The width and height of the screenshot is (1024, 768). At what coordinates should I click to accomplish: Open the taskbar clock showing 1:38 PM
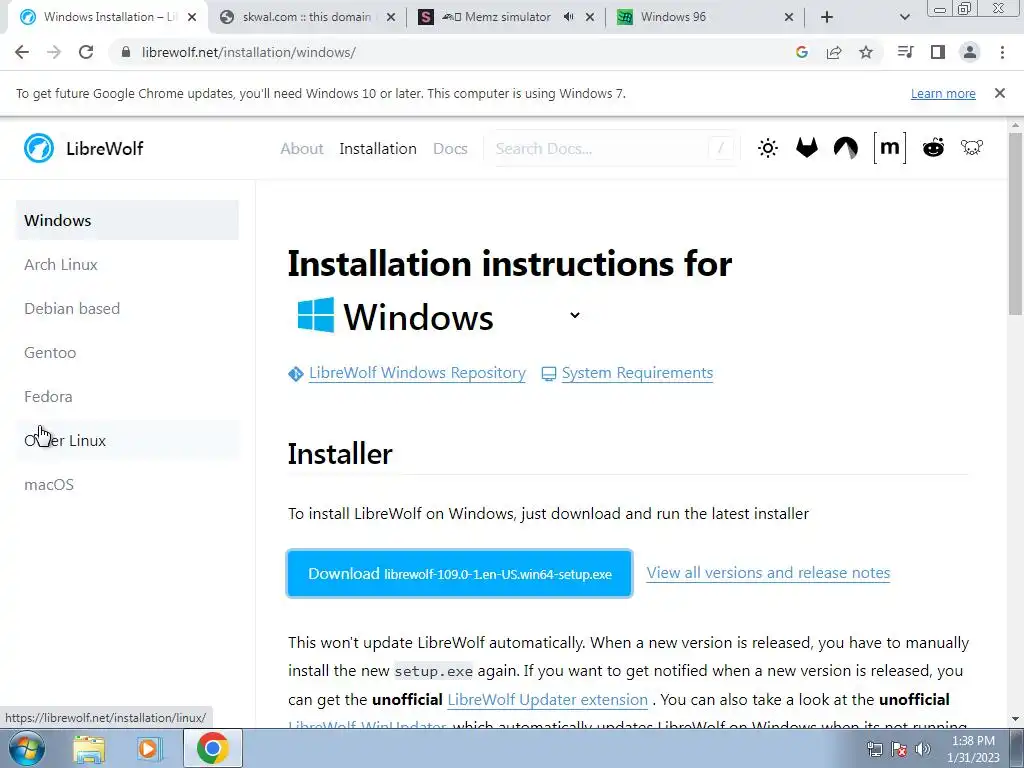(x=973, y=749)
